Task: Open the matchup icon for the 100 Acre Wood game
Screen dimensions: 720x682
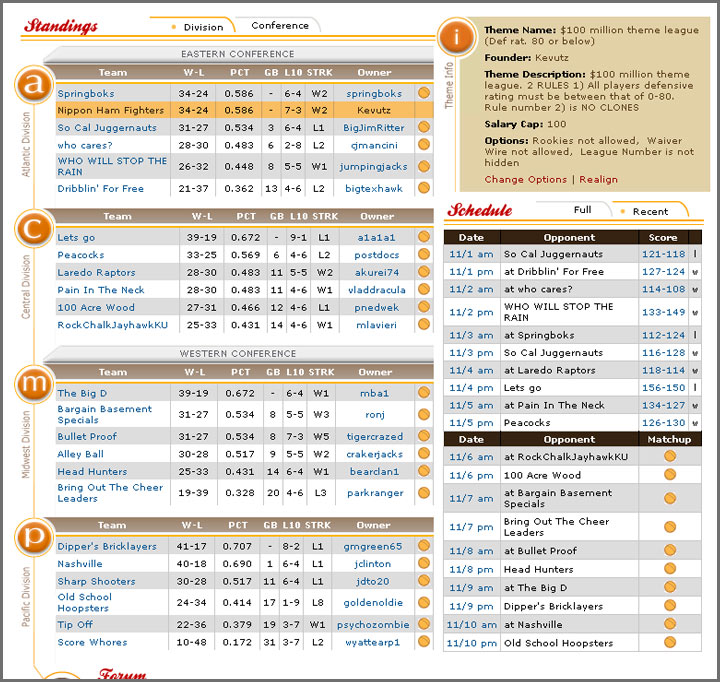Action: [669, 476]
